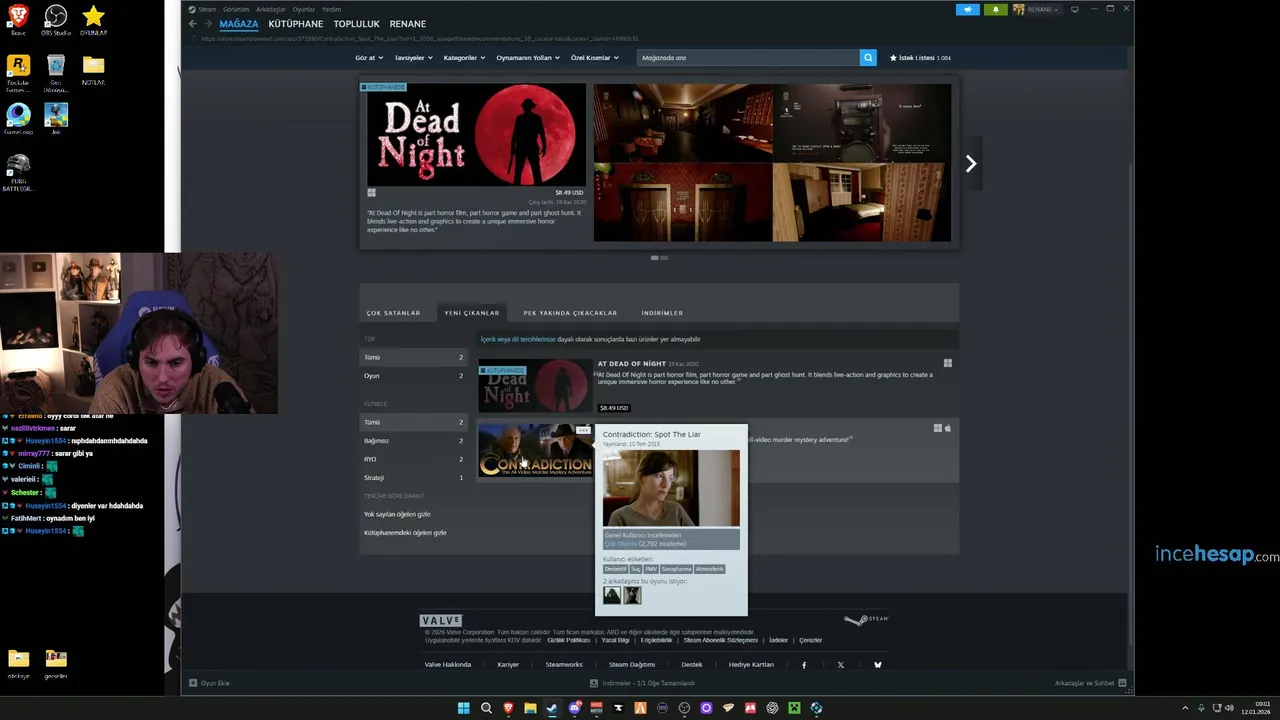
Task: Open the İçerik veya dil tercihlerinize link
Action: click(518, 340)
